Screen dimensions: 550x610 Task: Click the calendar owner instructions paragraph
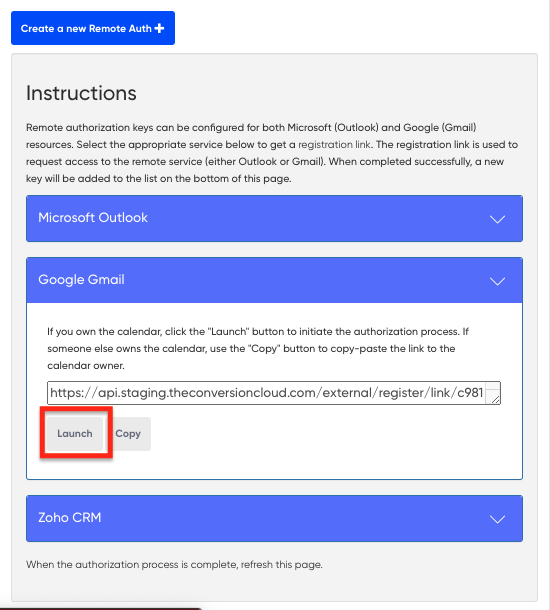click(258, 349)
